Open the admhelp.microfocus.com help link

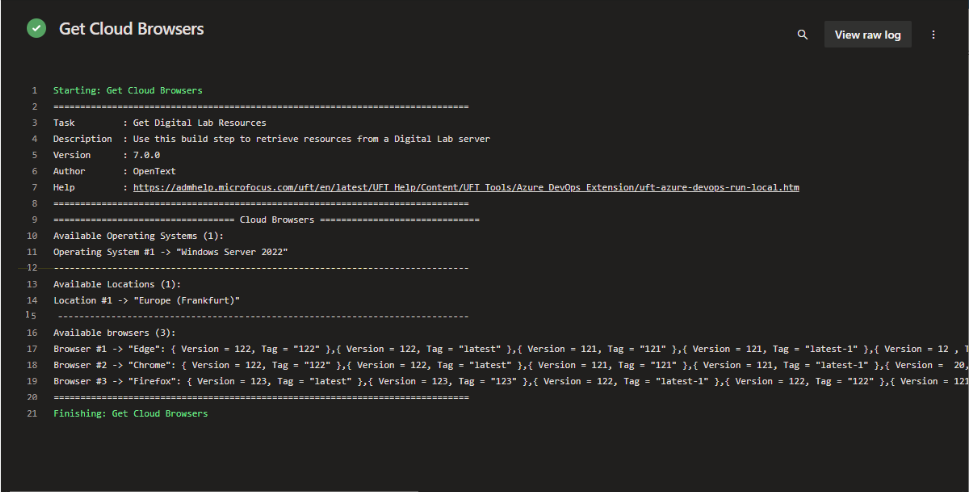click(x=465, y=187)
